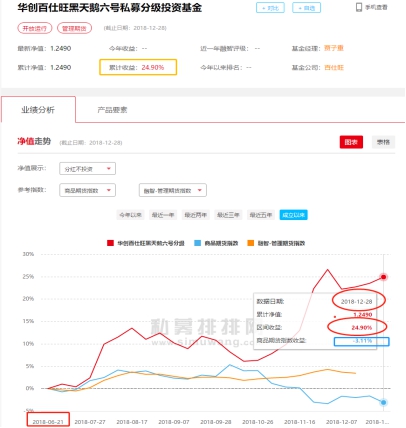The height and width of the screenshot is (428, 406).
Task: Toggle red fund legend series square
Action: coord(110,243)
